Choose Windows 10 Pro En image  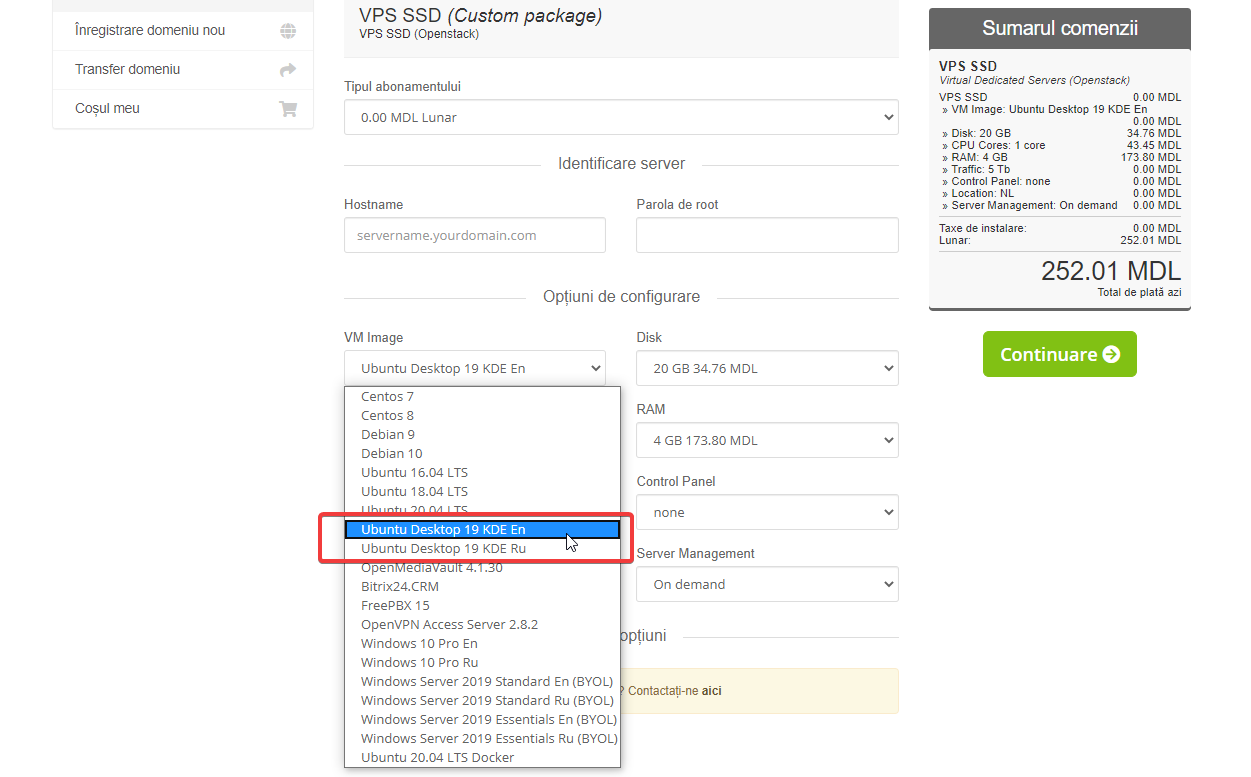point(419,644)
